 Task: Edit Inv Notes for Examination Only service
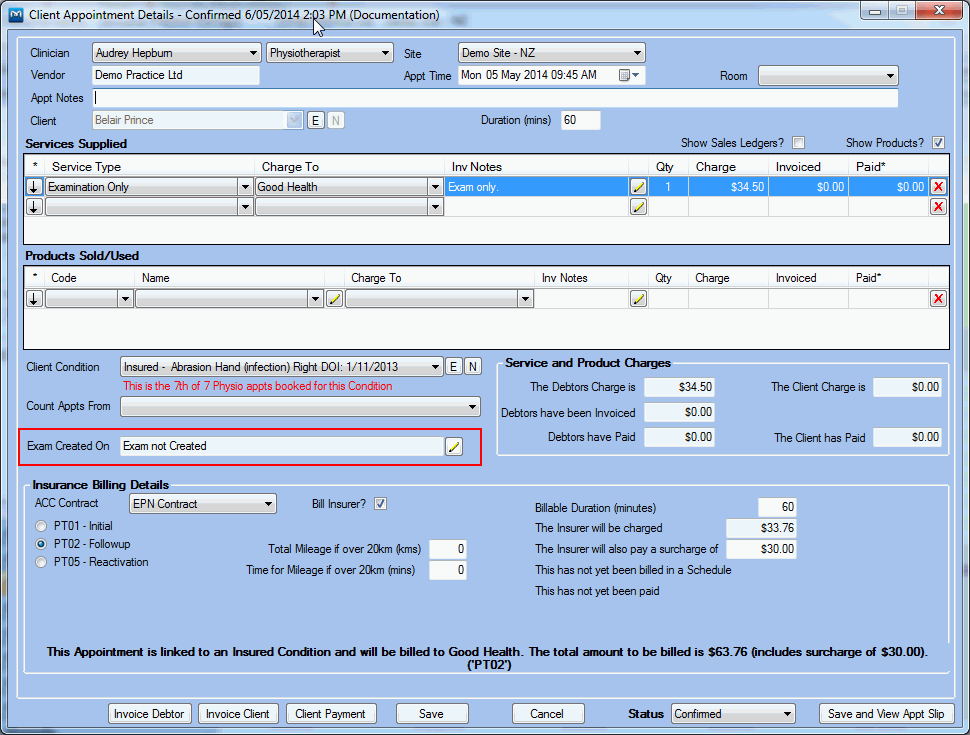coord(638,187)
